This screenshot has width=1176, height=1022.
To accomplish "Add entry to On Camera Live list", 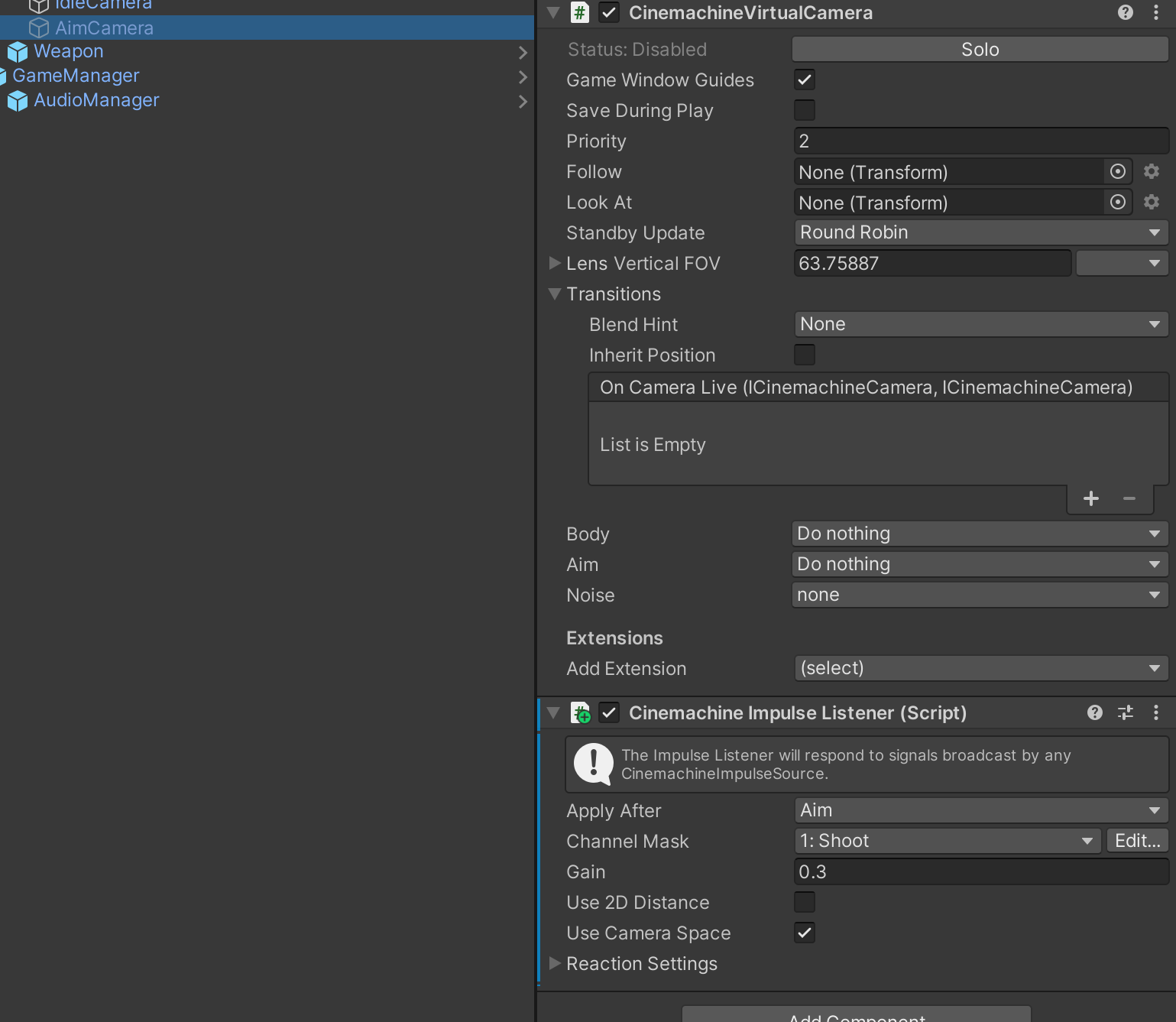I will [x=1091, y=498].
